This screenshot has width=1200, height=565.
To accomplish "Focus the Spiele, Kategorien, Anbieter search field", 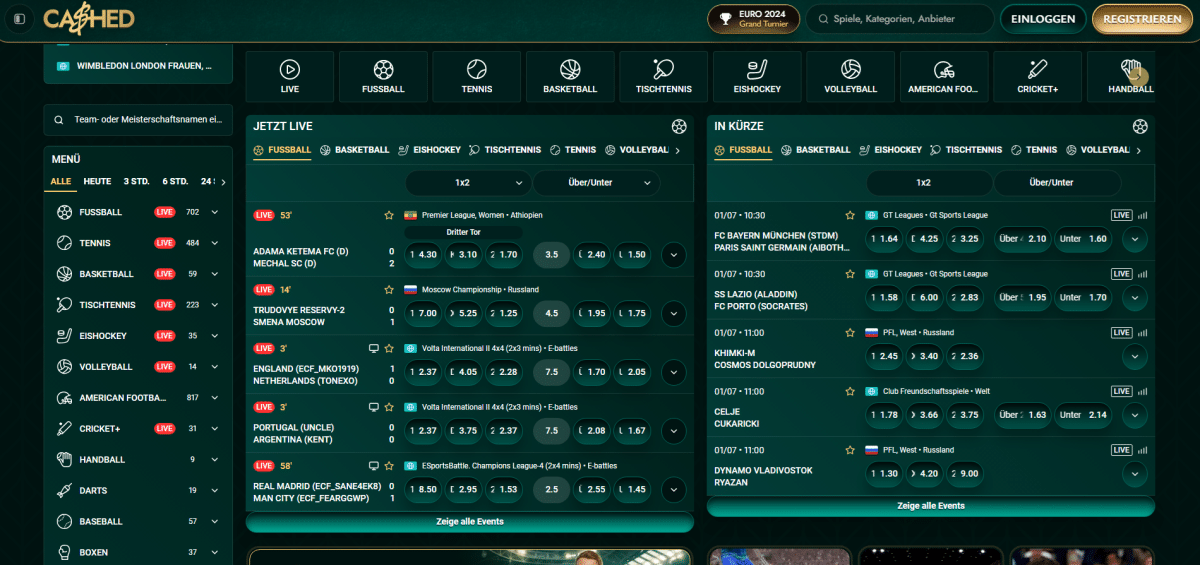I will pos(900,19).
